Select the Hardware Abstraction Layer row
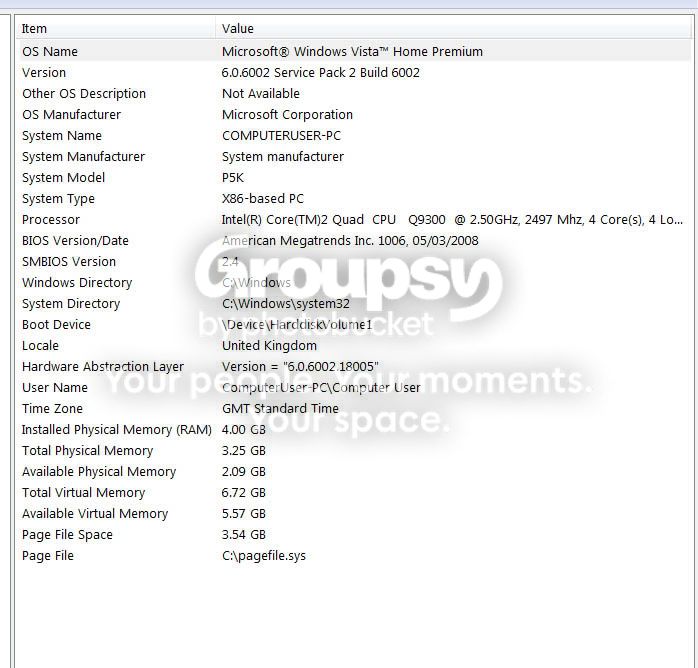This screenshot has width=698, height=668. point(354,366)
